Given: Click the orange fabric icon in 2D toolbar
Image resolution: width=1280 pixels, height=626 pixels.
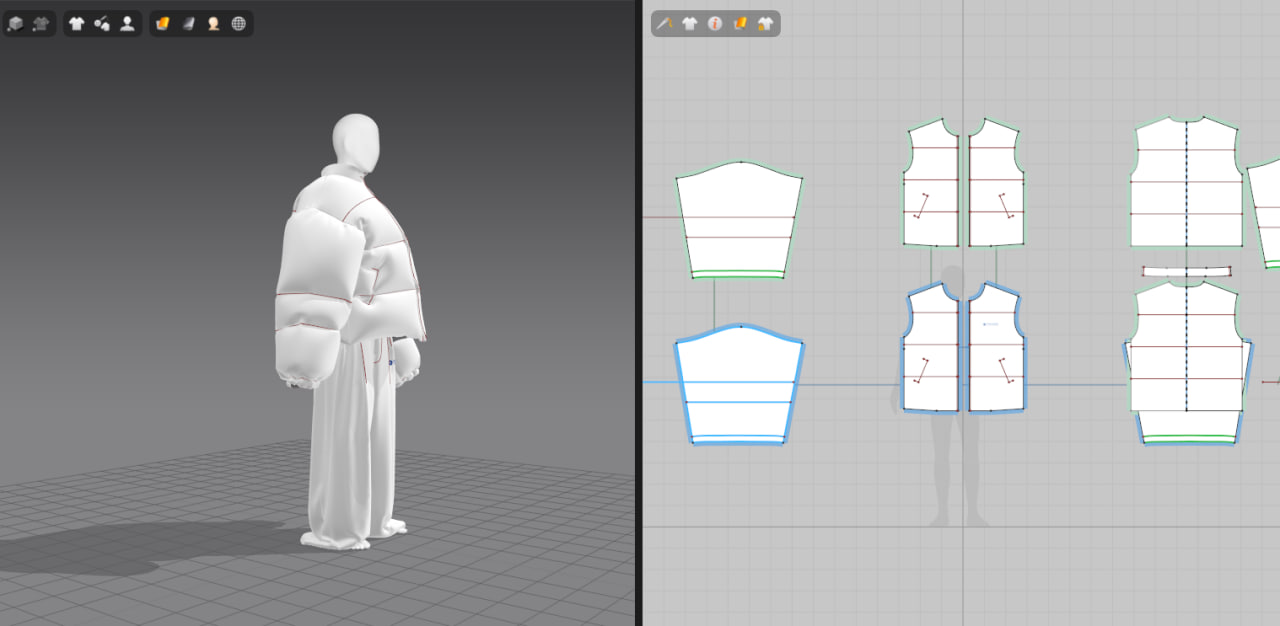Looking at the screenshot, I should [741, 24].
